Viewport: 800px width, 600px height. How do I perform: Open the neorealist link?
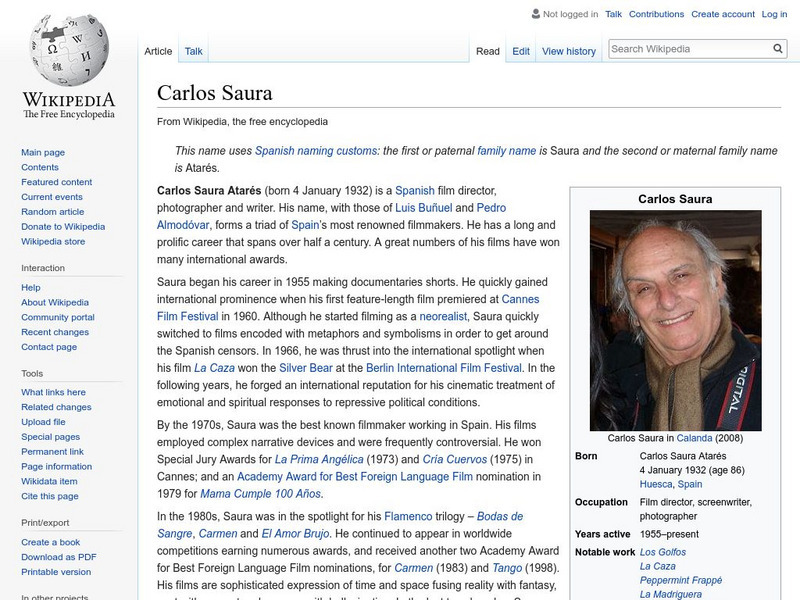pos(443,316)
